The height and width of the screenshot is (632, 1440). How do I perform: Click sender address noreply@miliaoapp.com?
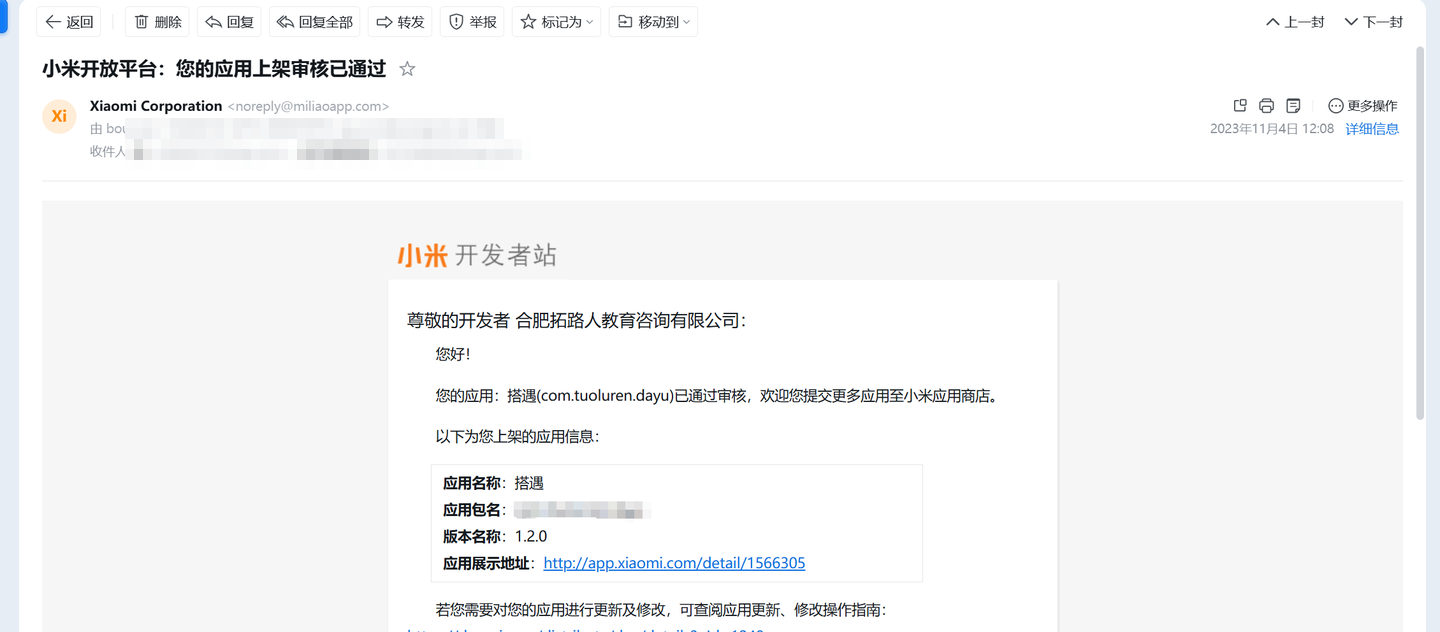(308, 106)
